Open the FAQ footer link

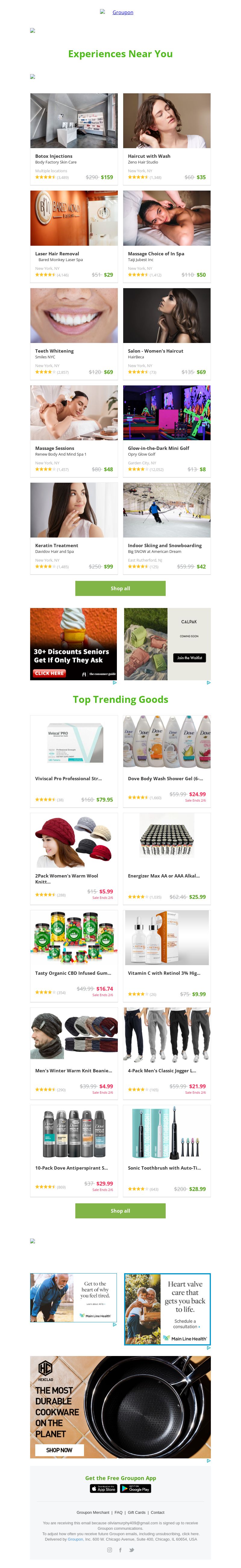pyautogui.click(x=119, y=1512)
